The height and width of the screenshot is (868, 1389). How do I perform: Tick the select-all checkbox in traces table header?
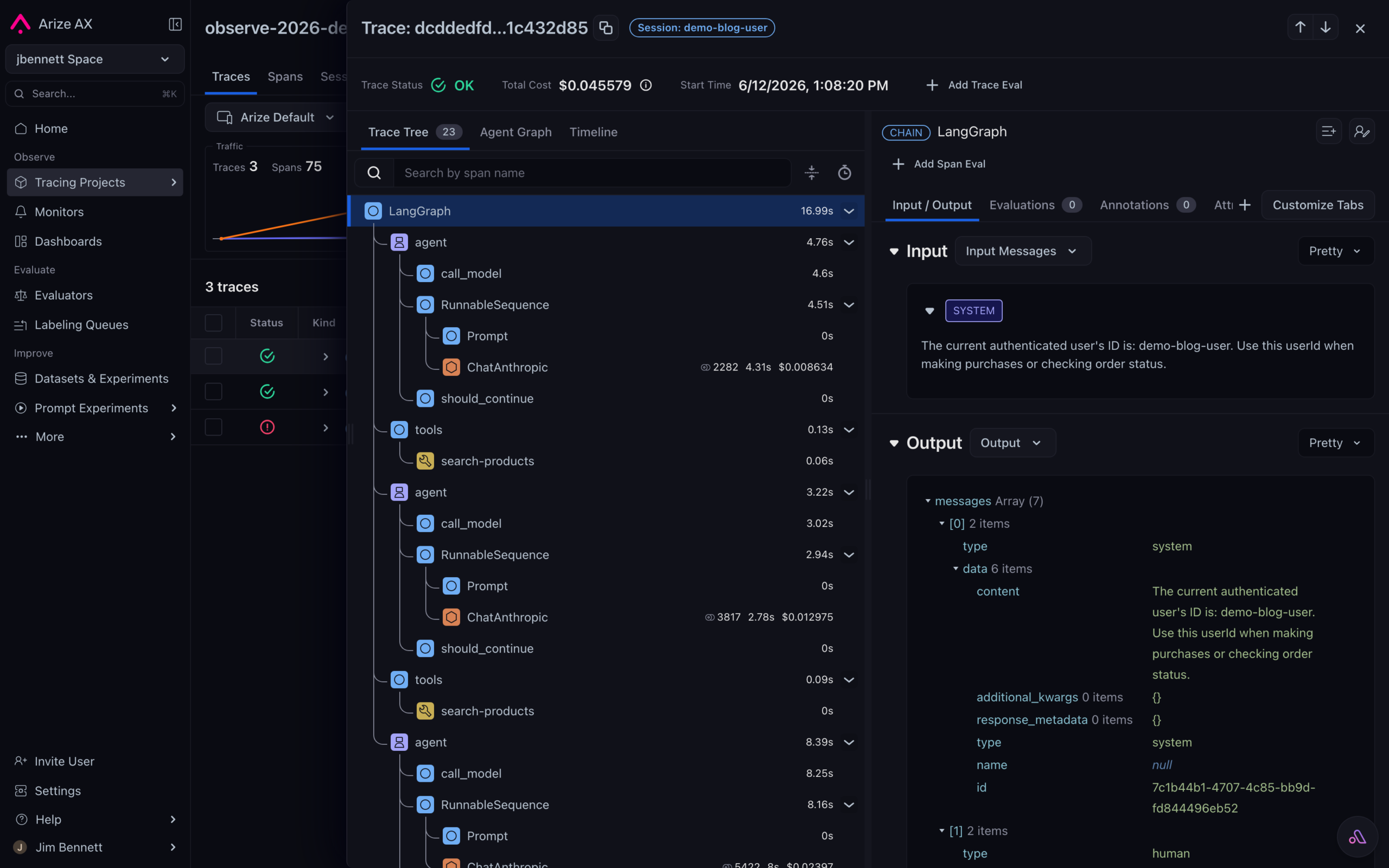coord(214,323)
